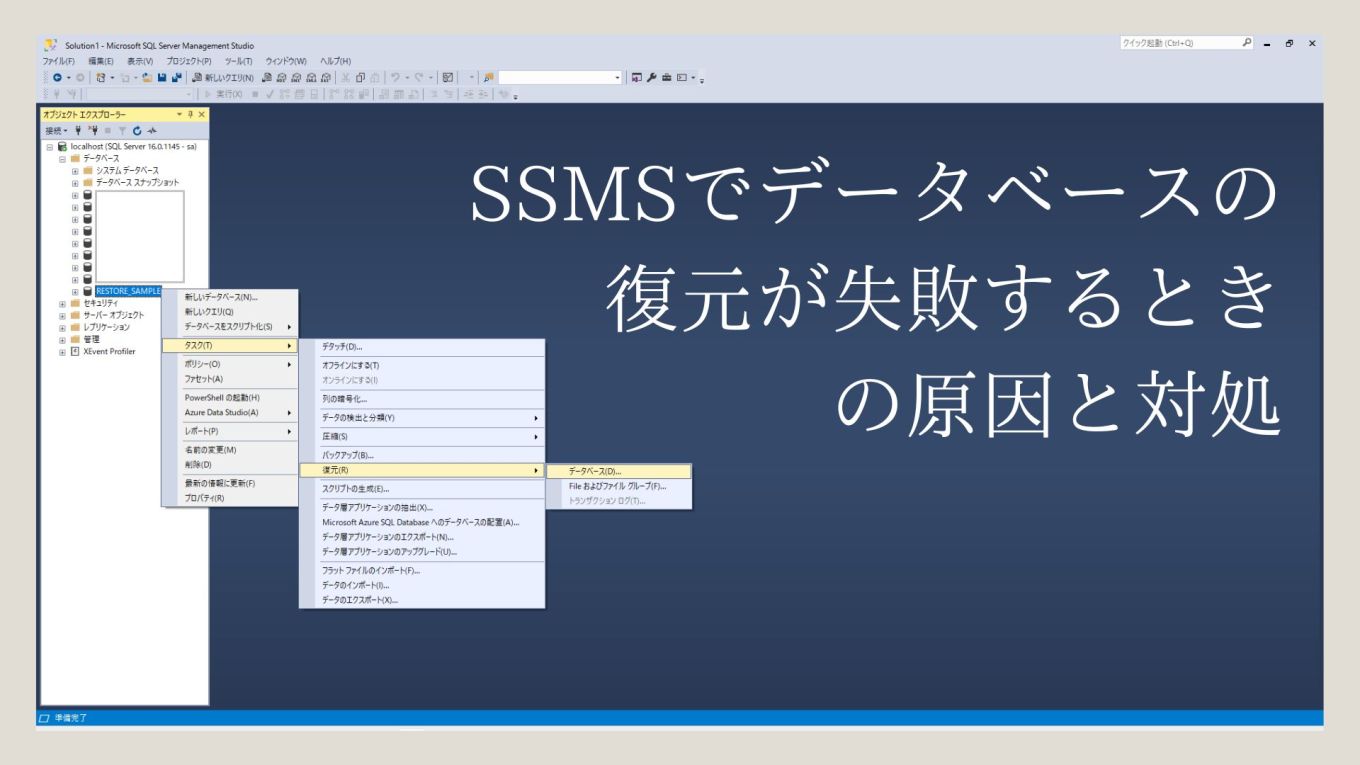The height and width of the screenshot is (765, 1360).
Task: Choose 最新の情報に更新(F) from context menu
Action: (230, 483)
